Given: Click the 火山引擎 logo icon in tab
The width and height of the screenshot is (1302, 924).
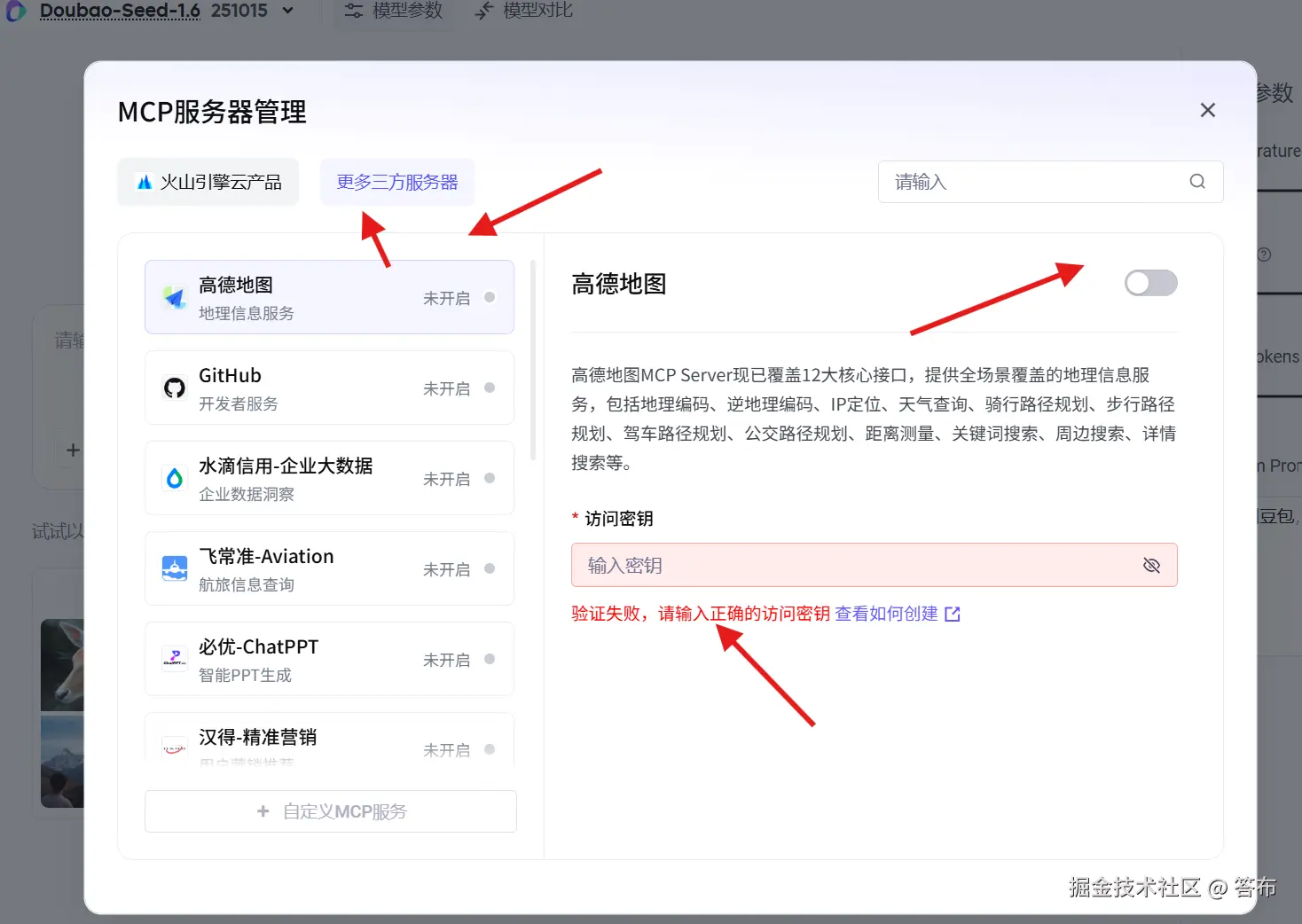Looking at the screenshot, I should (x=144, y=182).
